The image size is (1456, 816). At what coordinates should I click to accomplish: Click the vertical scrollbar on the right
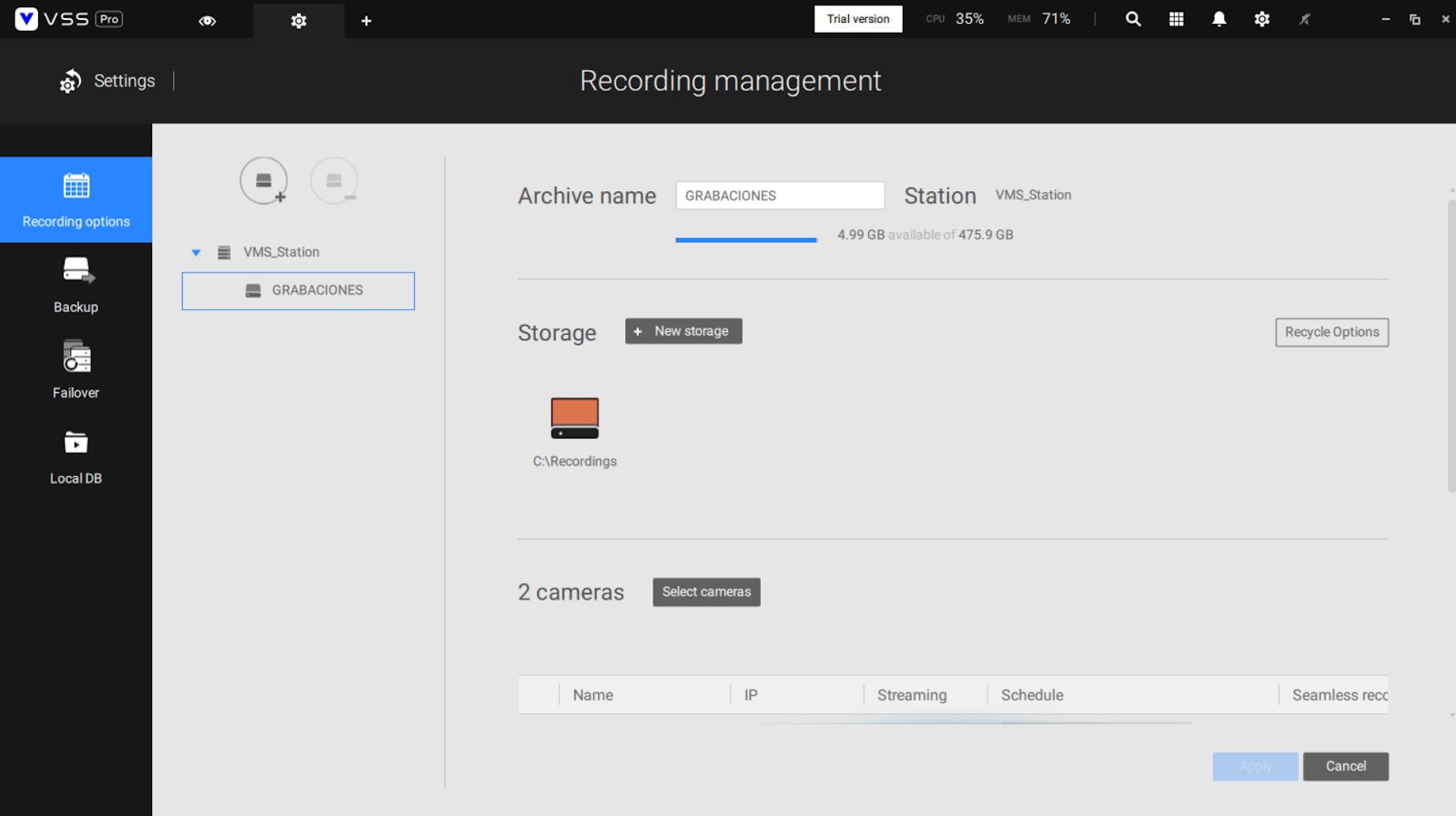pos(1451,346)
